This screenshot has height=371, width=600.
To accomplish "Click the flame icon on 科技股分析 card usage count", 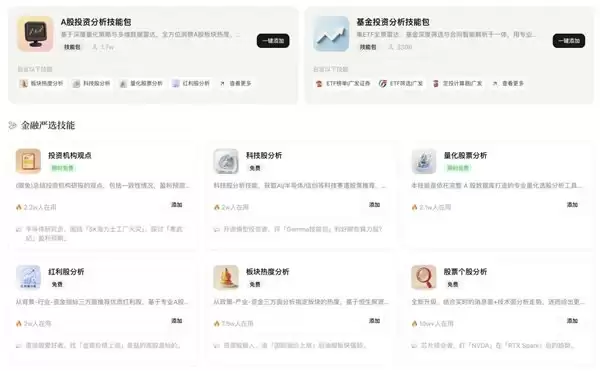I will [x=217, y=207].
